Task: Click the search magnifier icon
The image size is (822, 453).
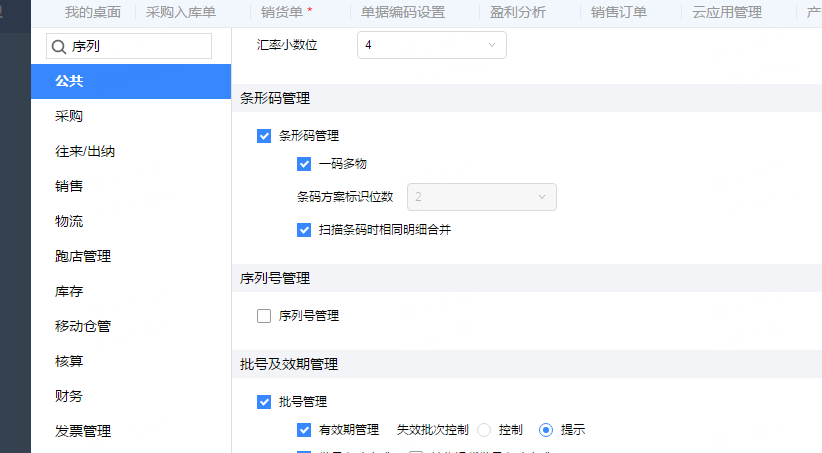Action: point(58,47)
